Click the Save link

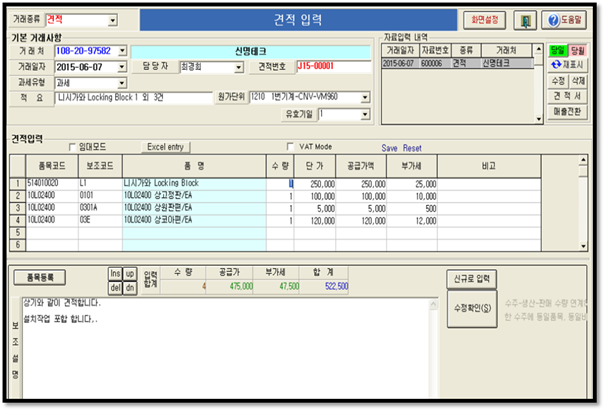pyautogui.click(x=389, y=147)
